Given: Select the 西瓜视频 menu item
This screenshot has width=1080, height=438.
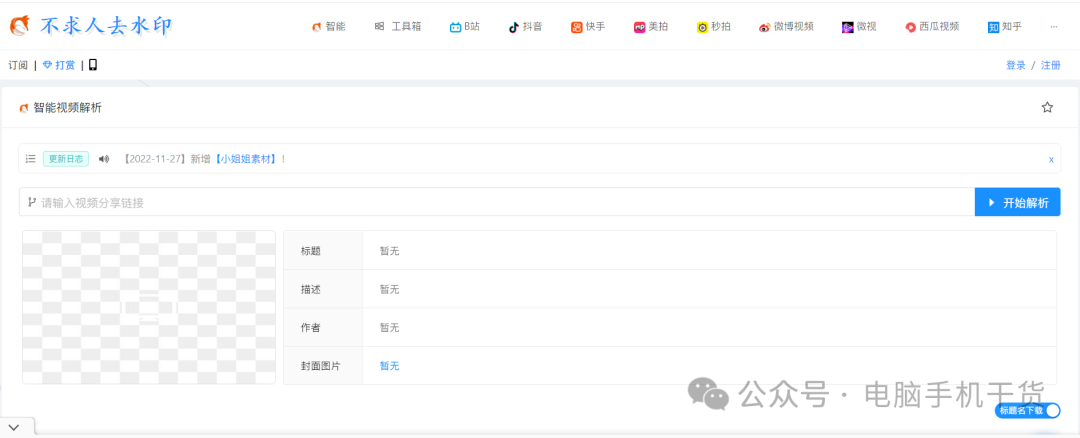Looking at the screenshot, I should pos(932,27).
